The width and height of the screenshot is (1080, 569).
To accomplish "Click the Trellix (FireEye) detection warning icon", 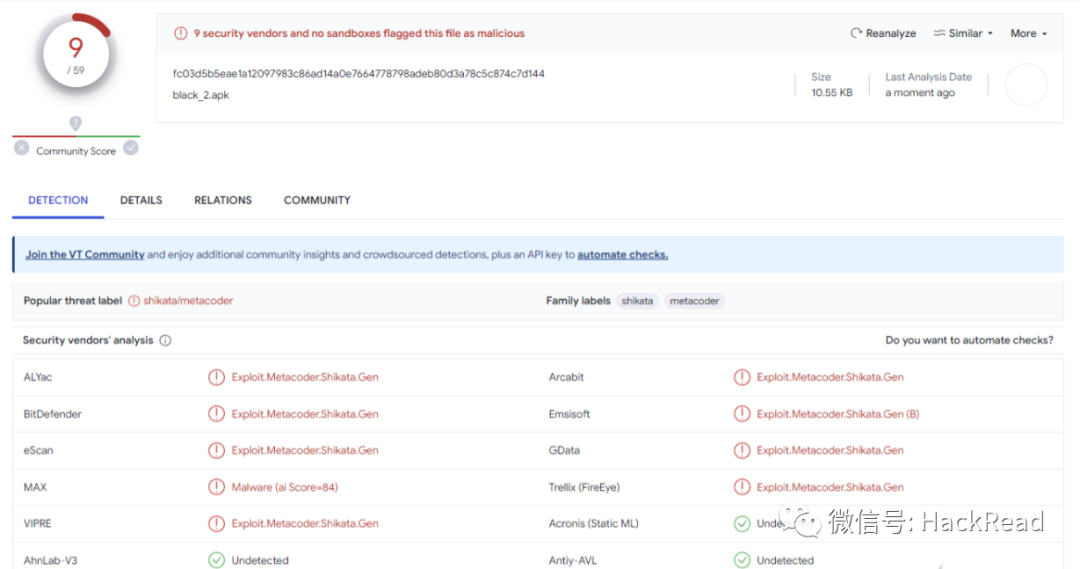I will point(742,487).
